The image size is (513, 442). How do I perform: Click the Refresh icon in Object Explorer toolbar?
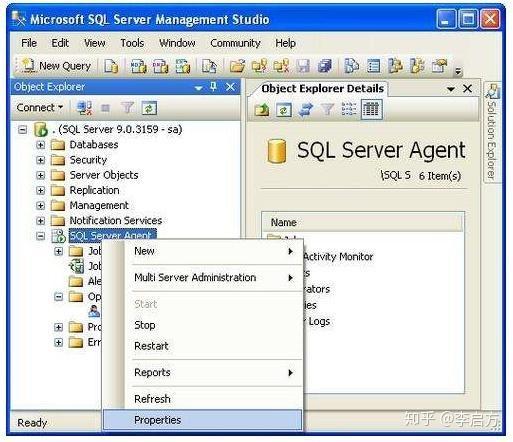[x=149, y=108]
